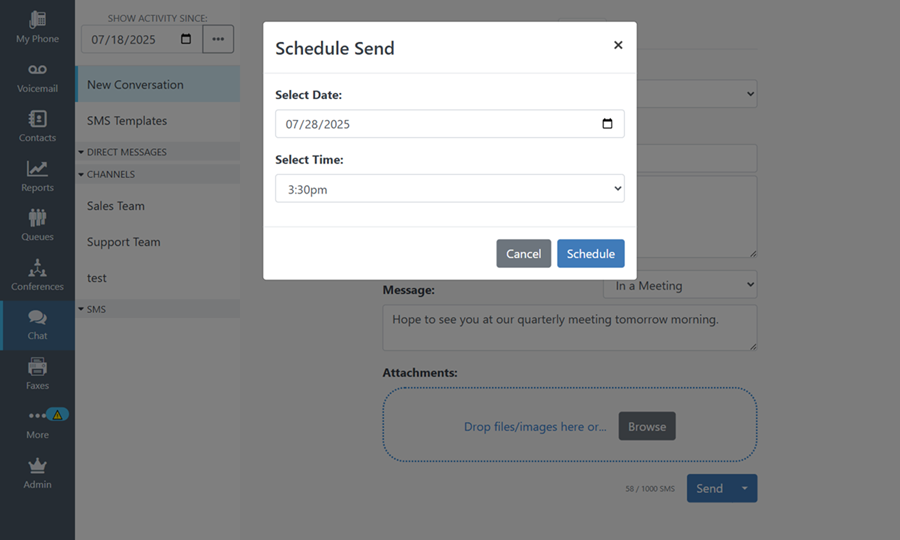Viewport: 900px width, 540px height.
Task: Open the Reports section
Action: tap(37, 175)
